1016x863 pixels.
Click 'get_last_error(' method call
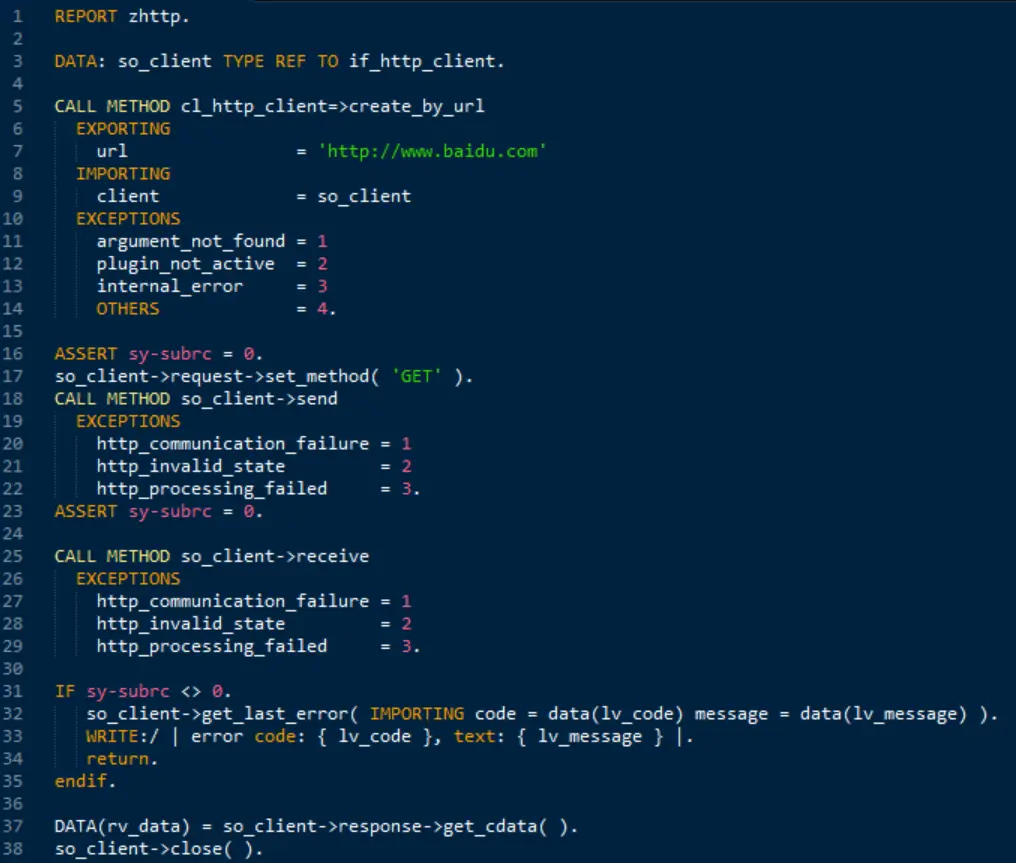click(x=280, y=714)
